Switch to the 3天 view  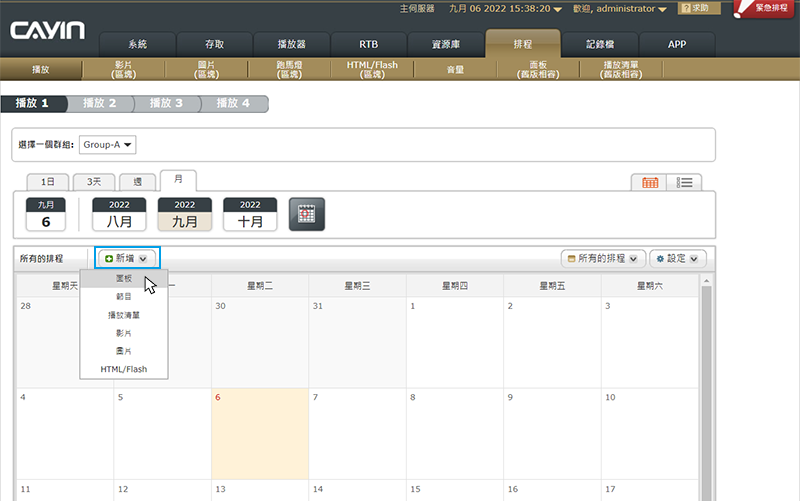pyautogui.click(x=94, y=182)
